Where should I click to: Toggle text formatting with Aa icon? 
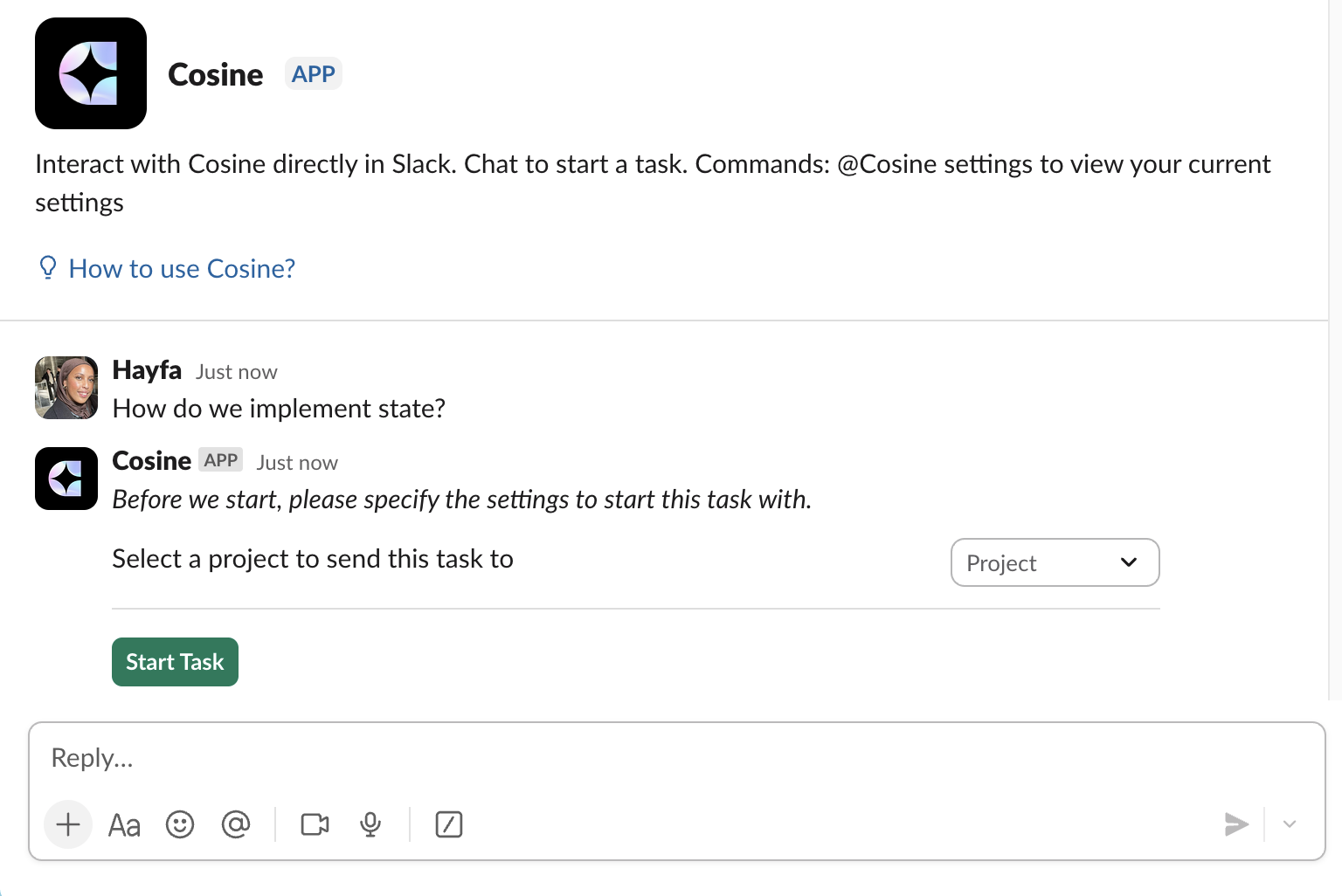click(124, 824)
